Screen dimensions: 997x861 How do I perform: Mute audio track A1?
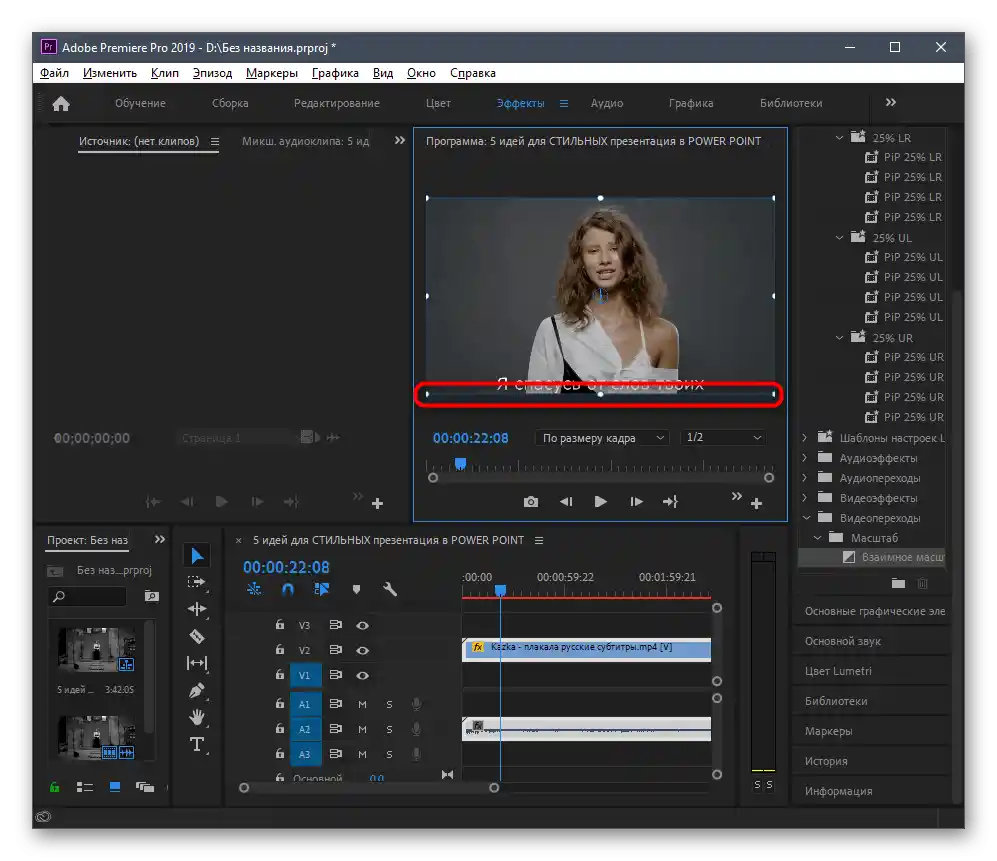[x=362, y=703]
